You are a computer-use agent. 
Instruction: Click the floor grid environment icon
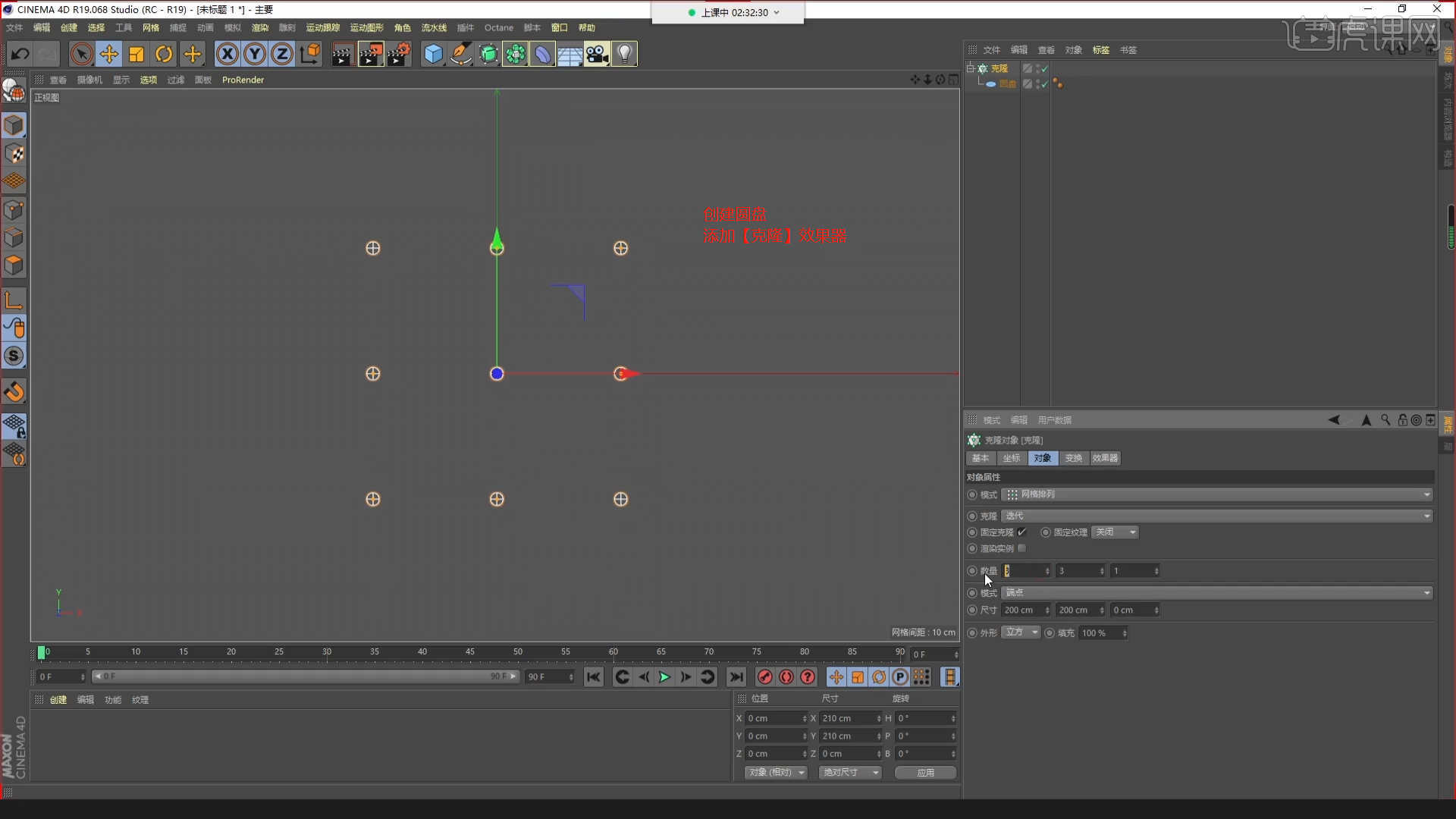[570, 54]
